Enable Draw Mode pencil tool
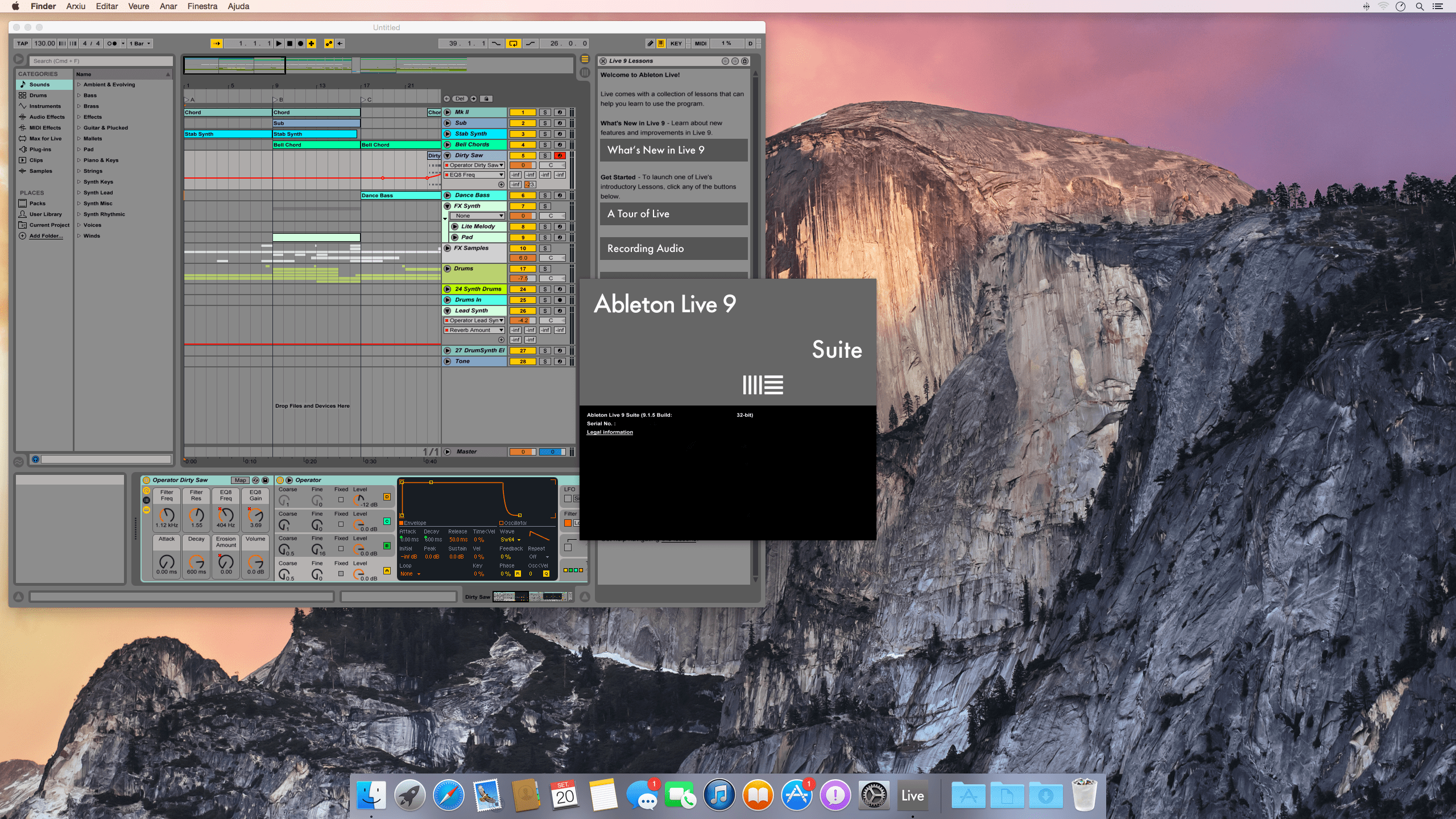This screenshot has width=1456, height=819. [x=650, y=43]
